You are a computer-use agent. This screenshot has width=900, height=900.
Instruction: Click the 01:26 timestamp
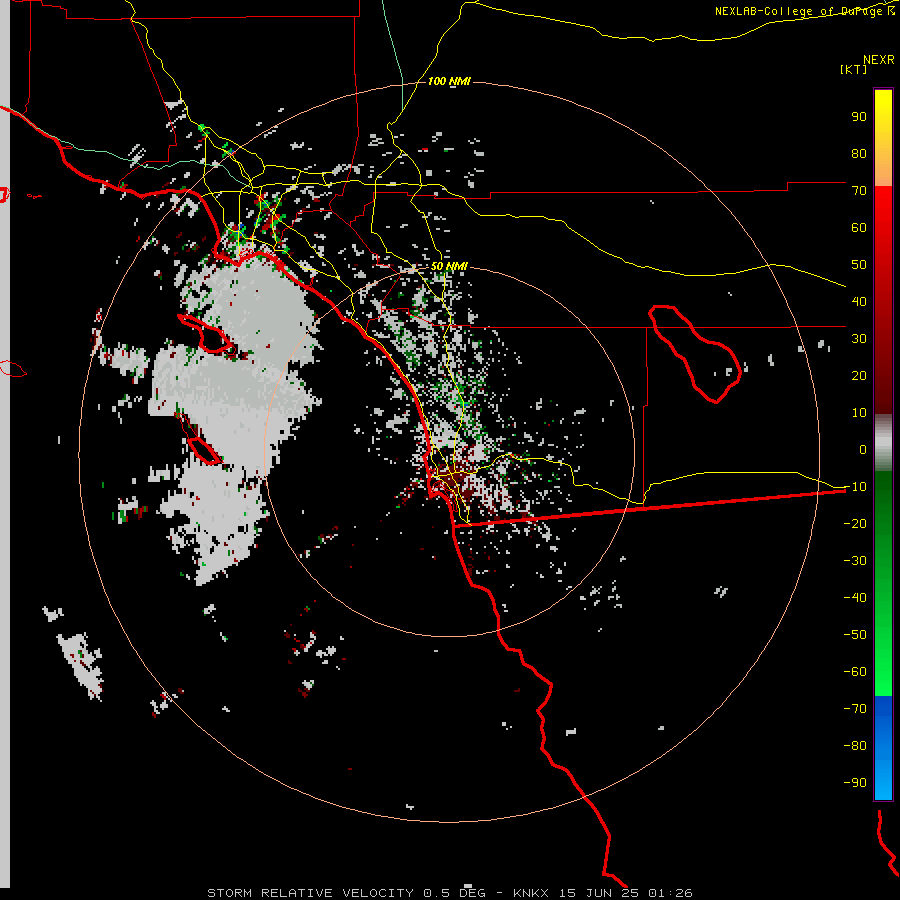(670, 893)
